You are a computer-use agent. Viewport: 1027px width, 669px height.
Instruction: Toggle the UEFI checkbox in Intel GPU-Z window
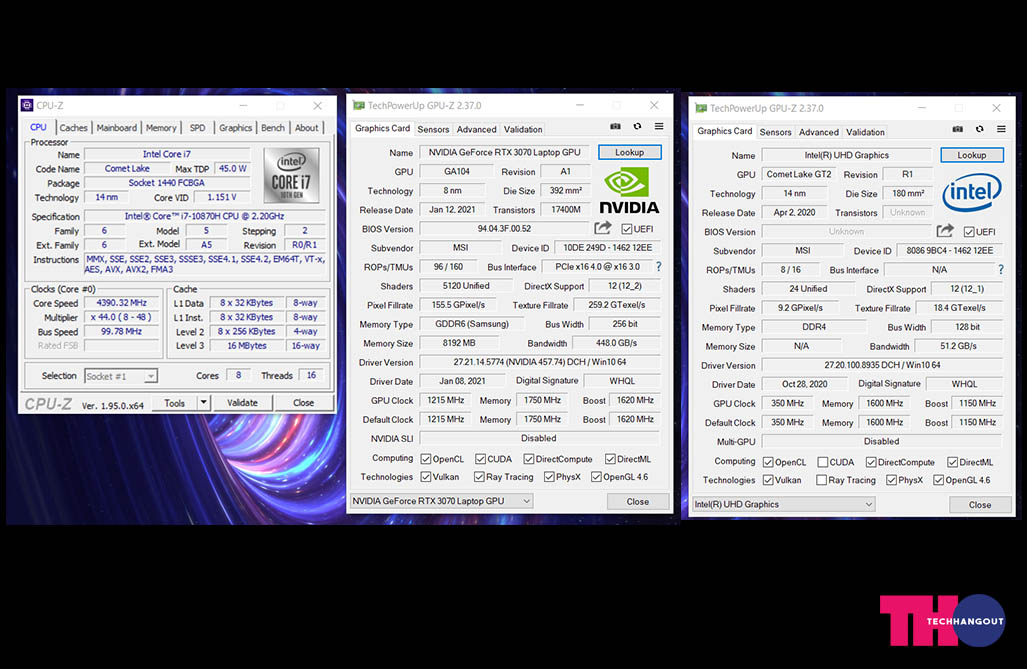coord(969,232)
